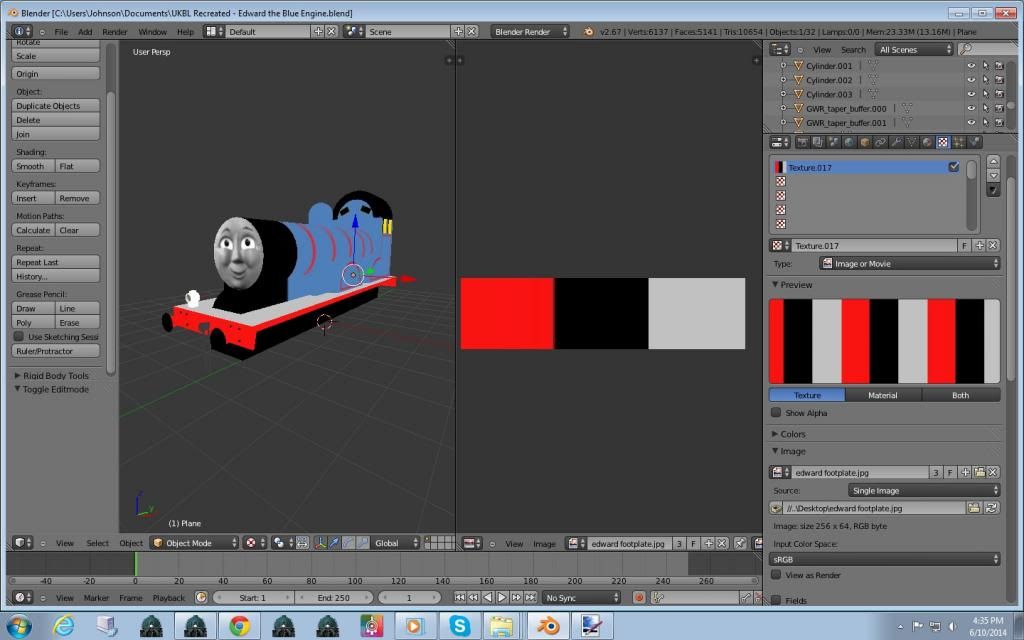The width and height of the screenshot is (1024, 640).
Task: Click the Texture.017 name field
Action: 875,246
